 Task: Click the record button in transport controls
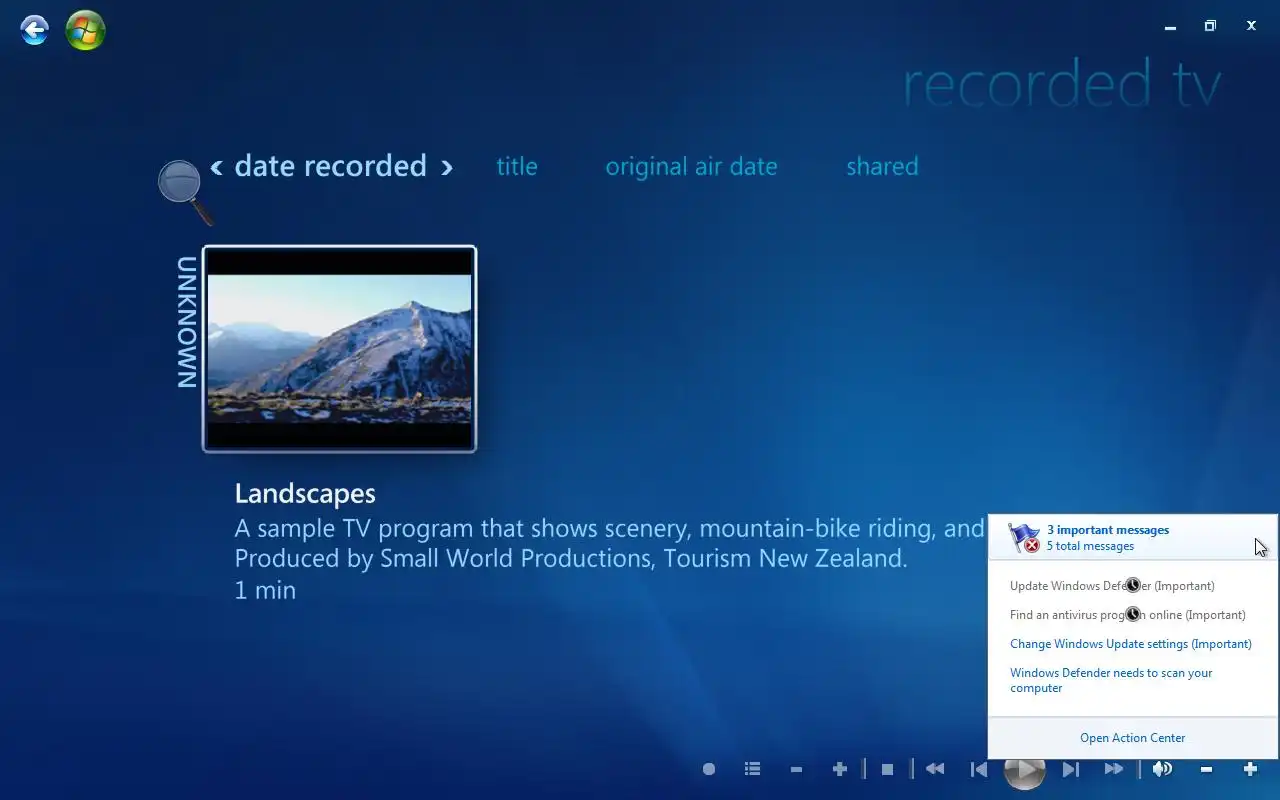click(709, 769)
